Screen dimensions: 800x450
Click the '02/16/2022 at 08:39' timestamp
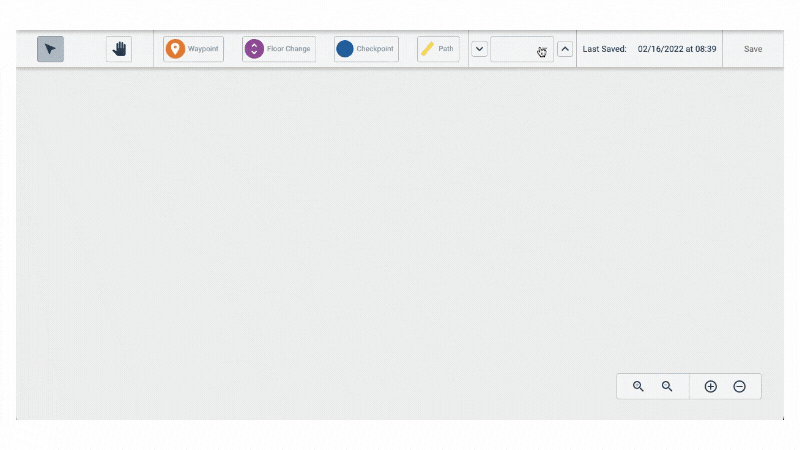pos(677,49)
